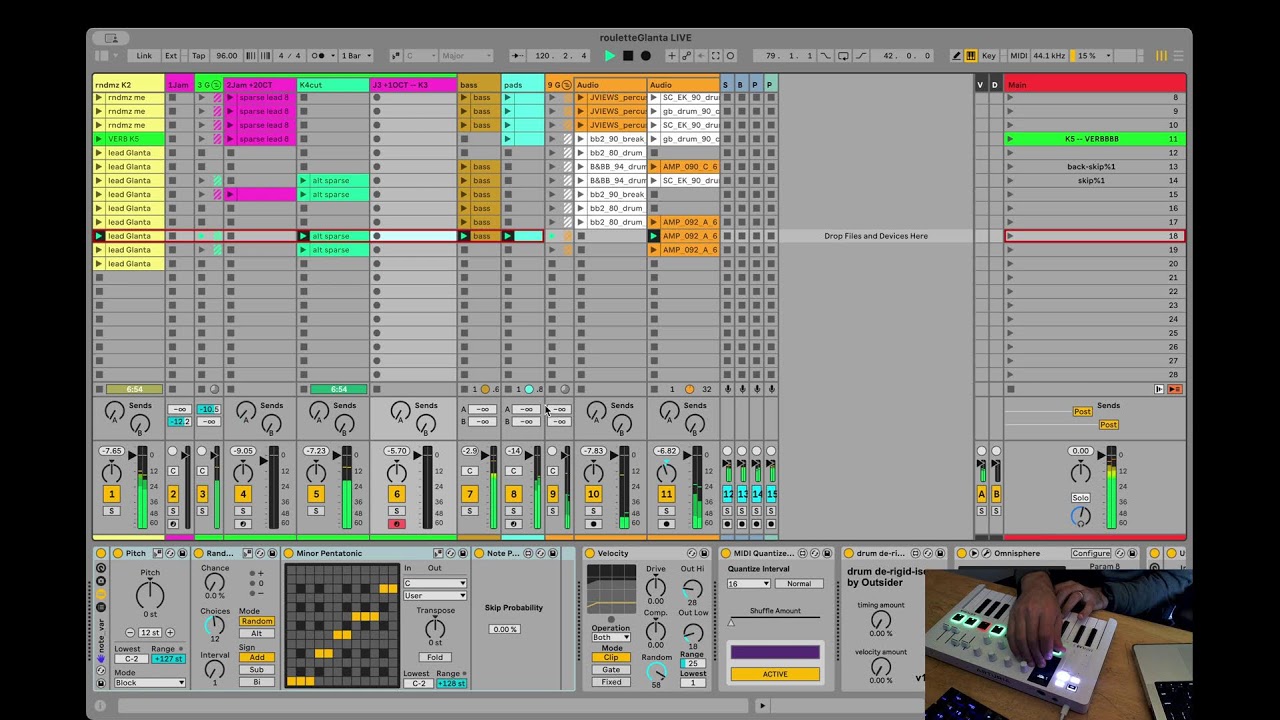Viewport: 1280px width, 720px height.
Task: Click the Capture MIDI icon
Action: (718, 56)
